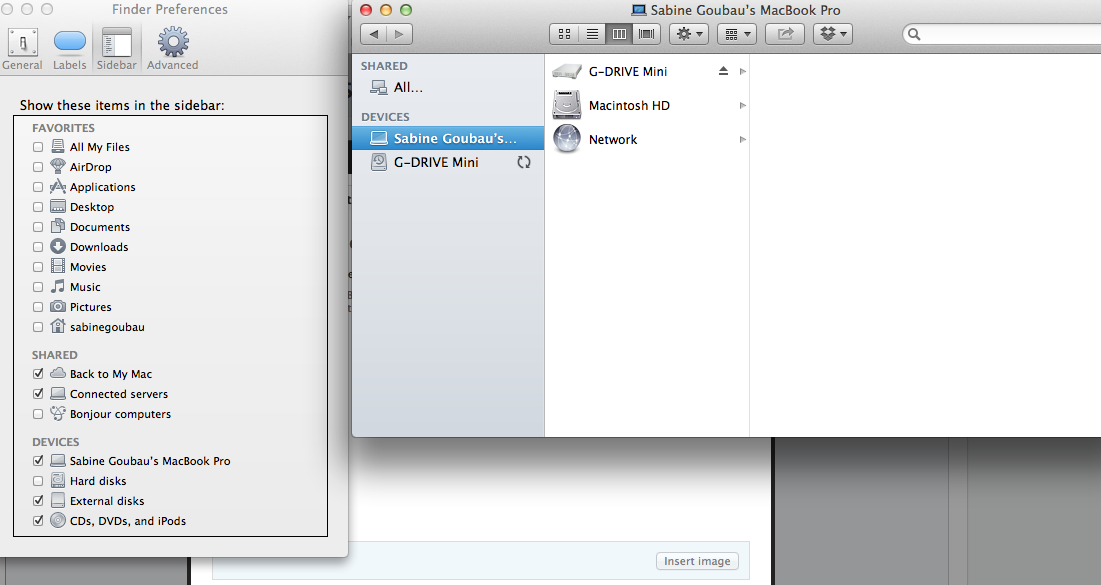Enable Bonjour computers checkbox
Screen dimensions: 1101x585
38,414
